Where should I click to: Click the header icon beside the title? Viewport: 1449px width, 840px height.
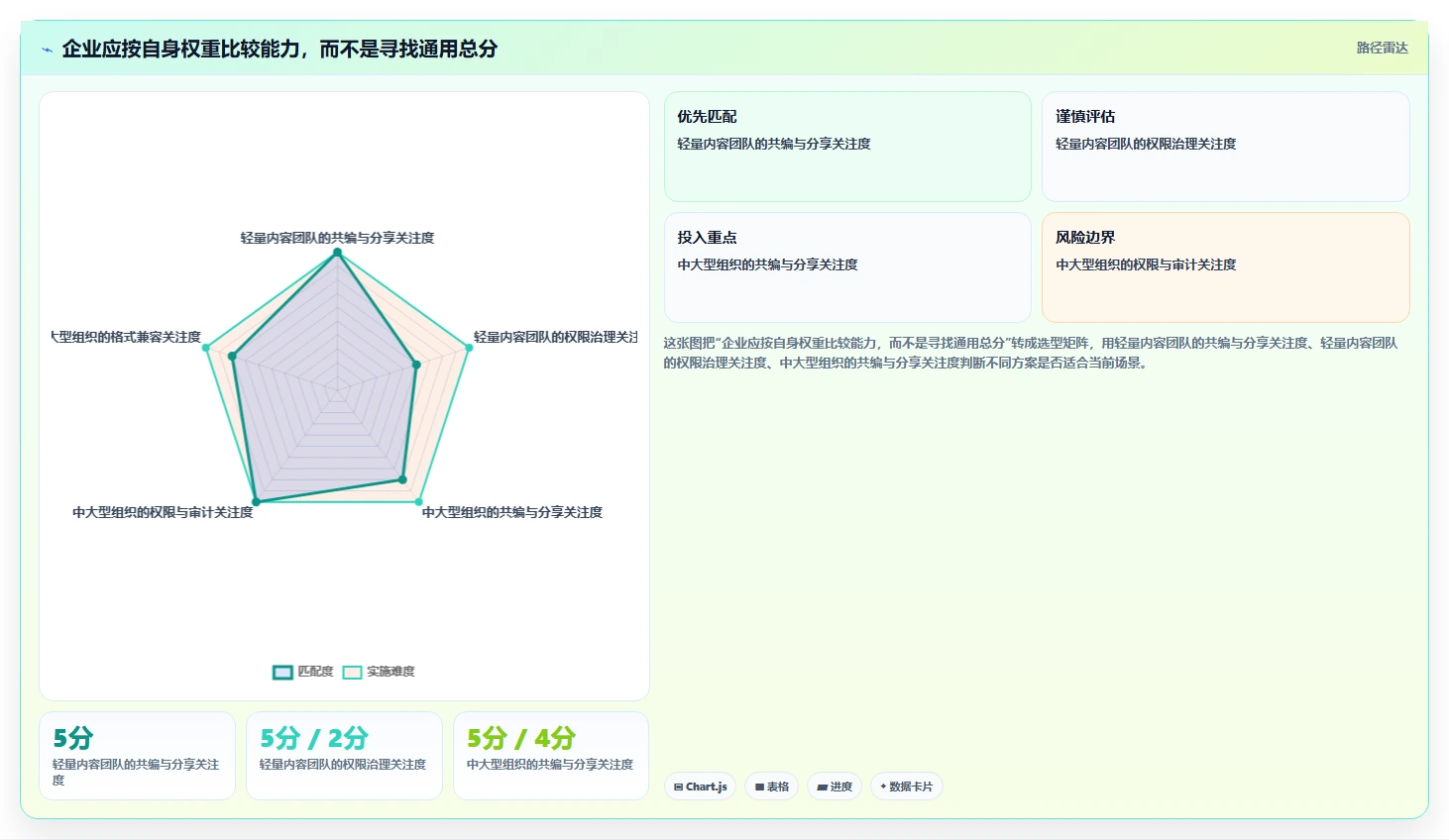(47, 49)
